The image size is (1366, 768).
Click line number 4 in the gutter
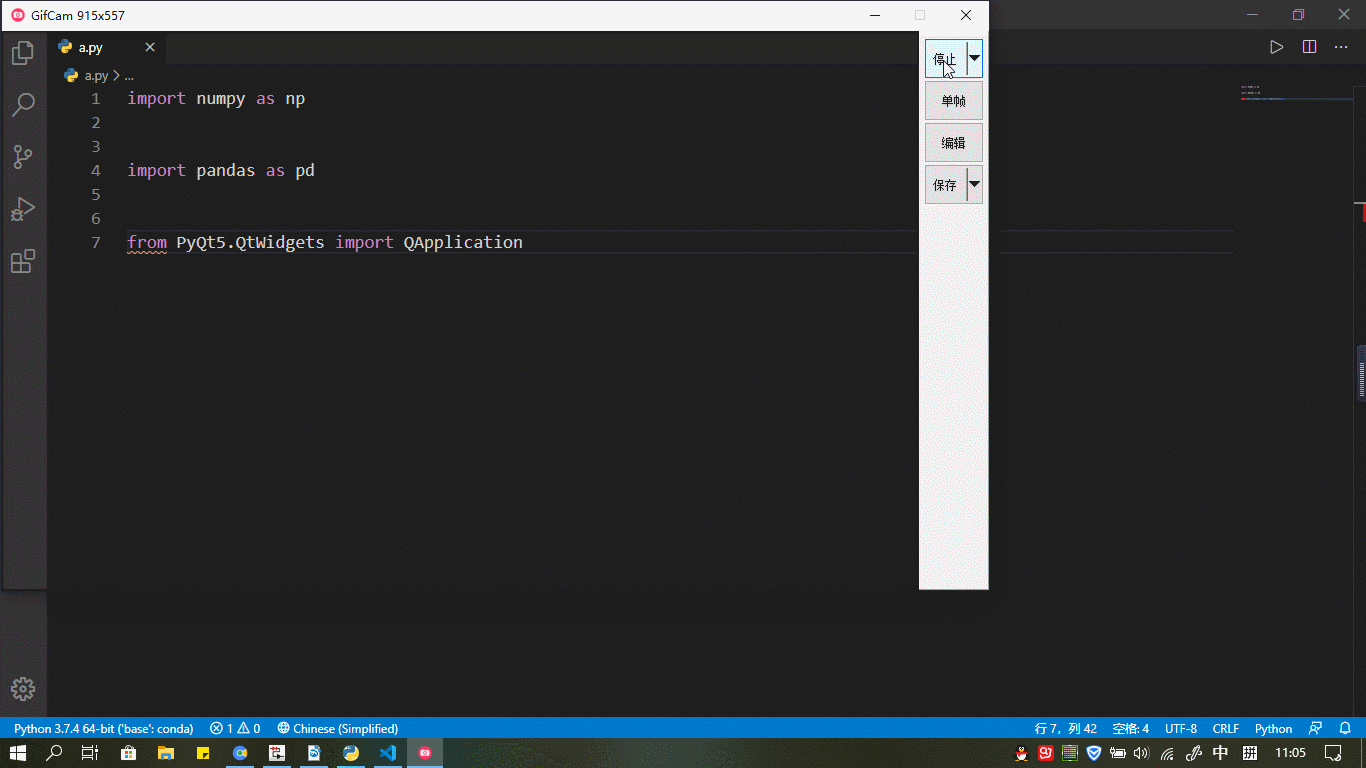tap(96, 170)
